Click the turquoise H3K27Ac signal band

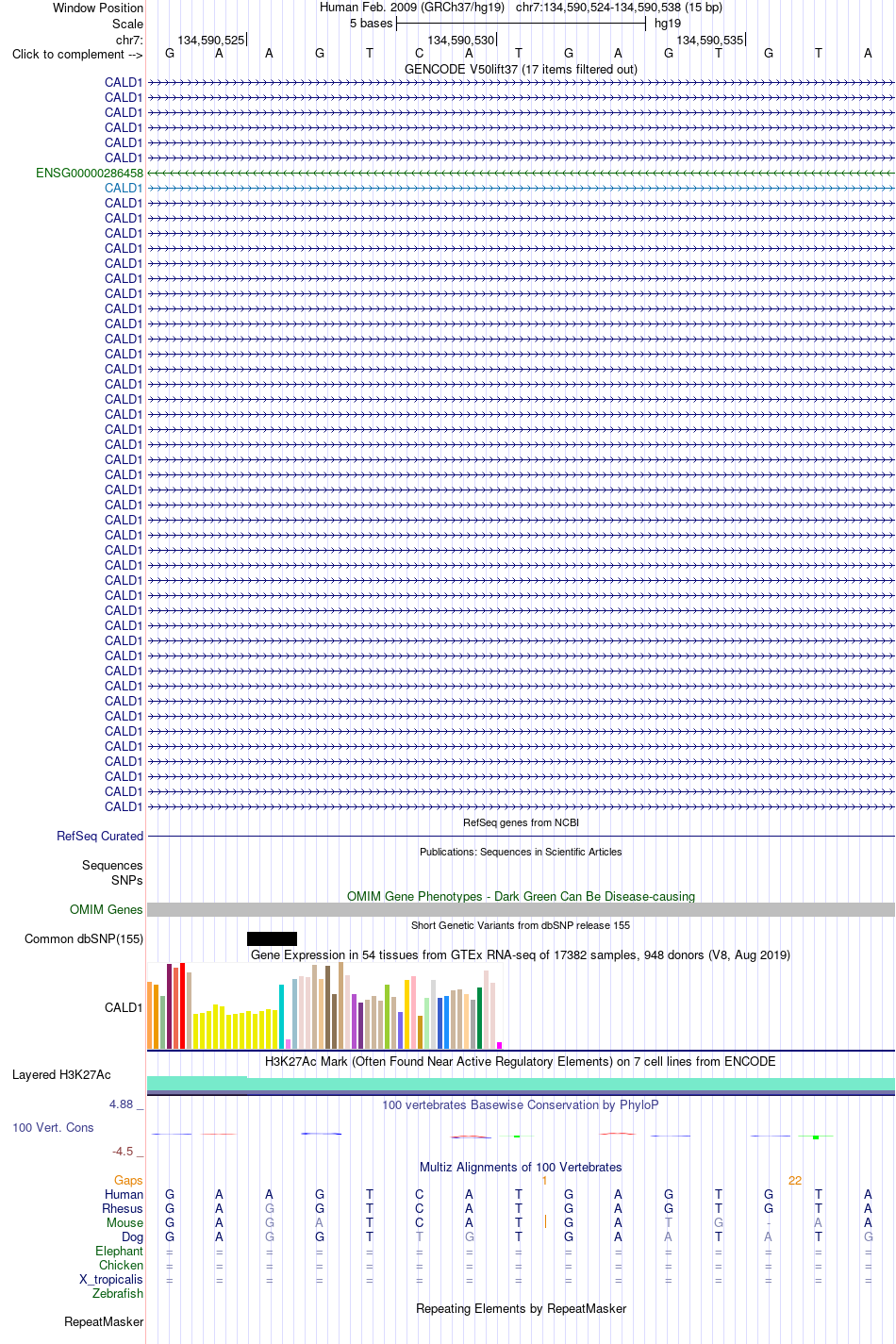coord(521,1083)
